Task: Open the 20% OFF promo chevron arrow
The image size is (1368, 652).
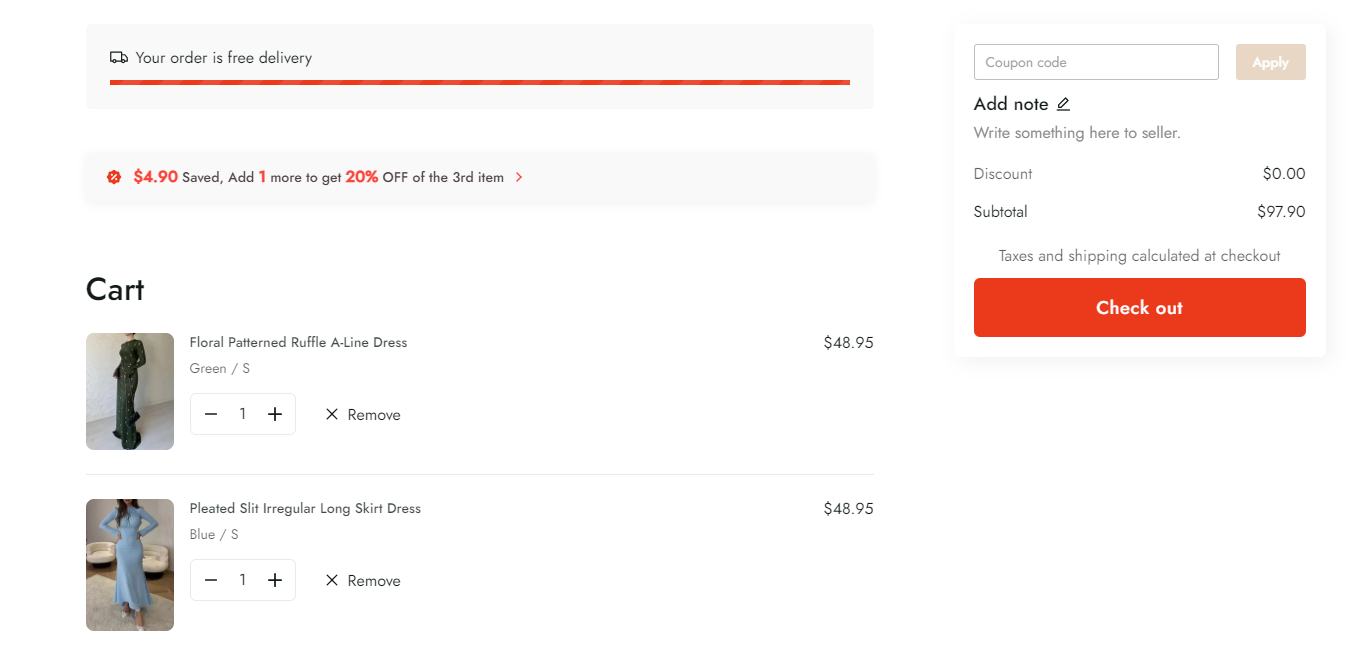Action: point(519,177)
